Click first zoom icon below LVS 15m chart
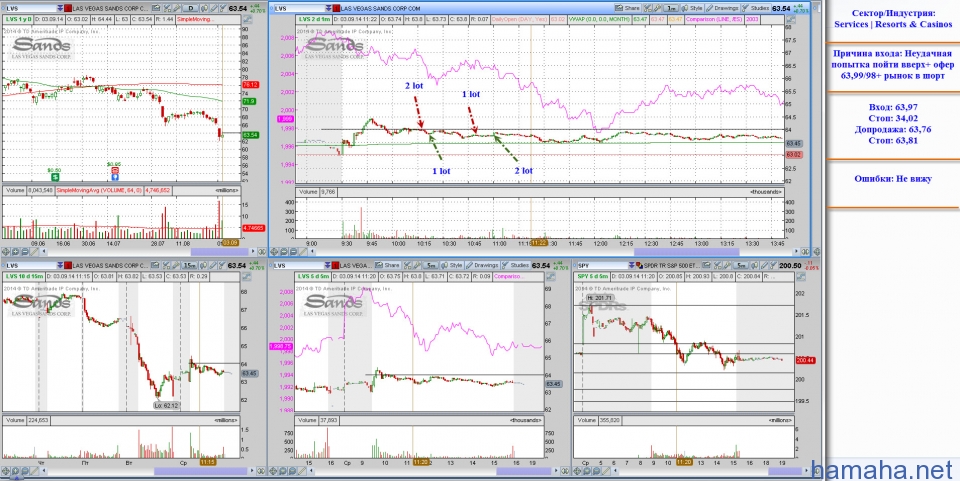The height and width of the screenshot is (481, 960). coord(6,471)
